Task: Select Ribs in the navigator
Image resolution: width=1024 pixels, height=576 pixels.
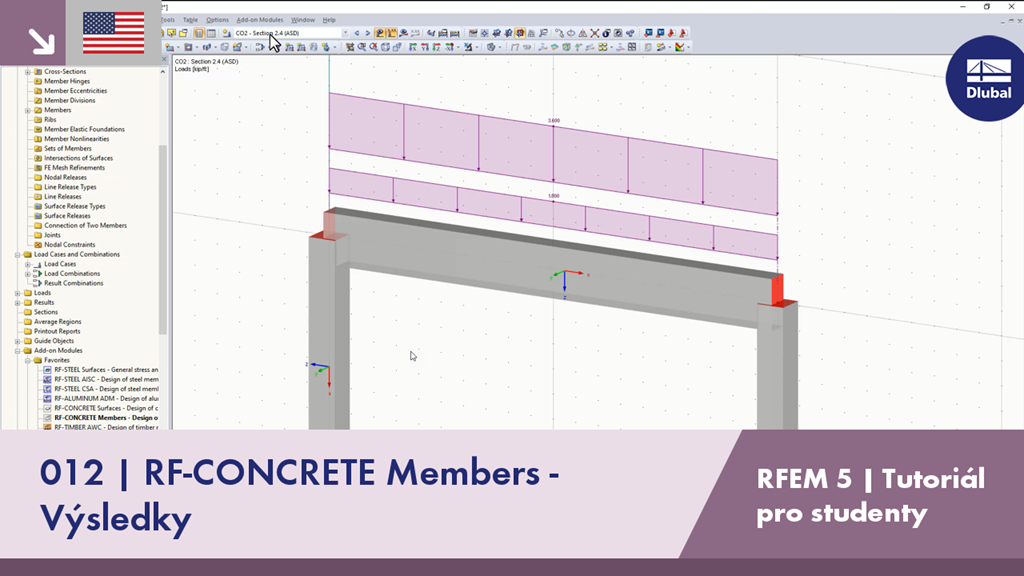Action: [x=50, y=120]
